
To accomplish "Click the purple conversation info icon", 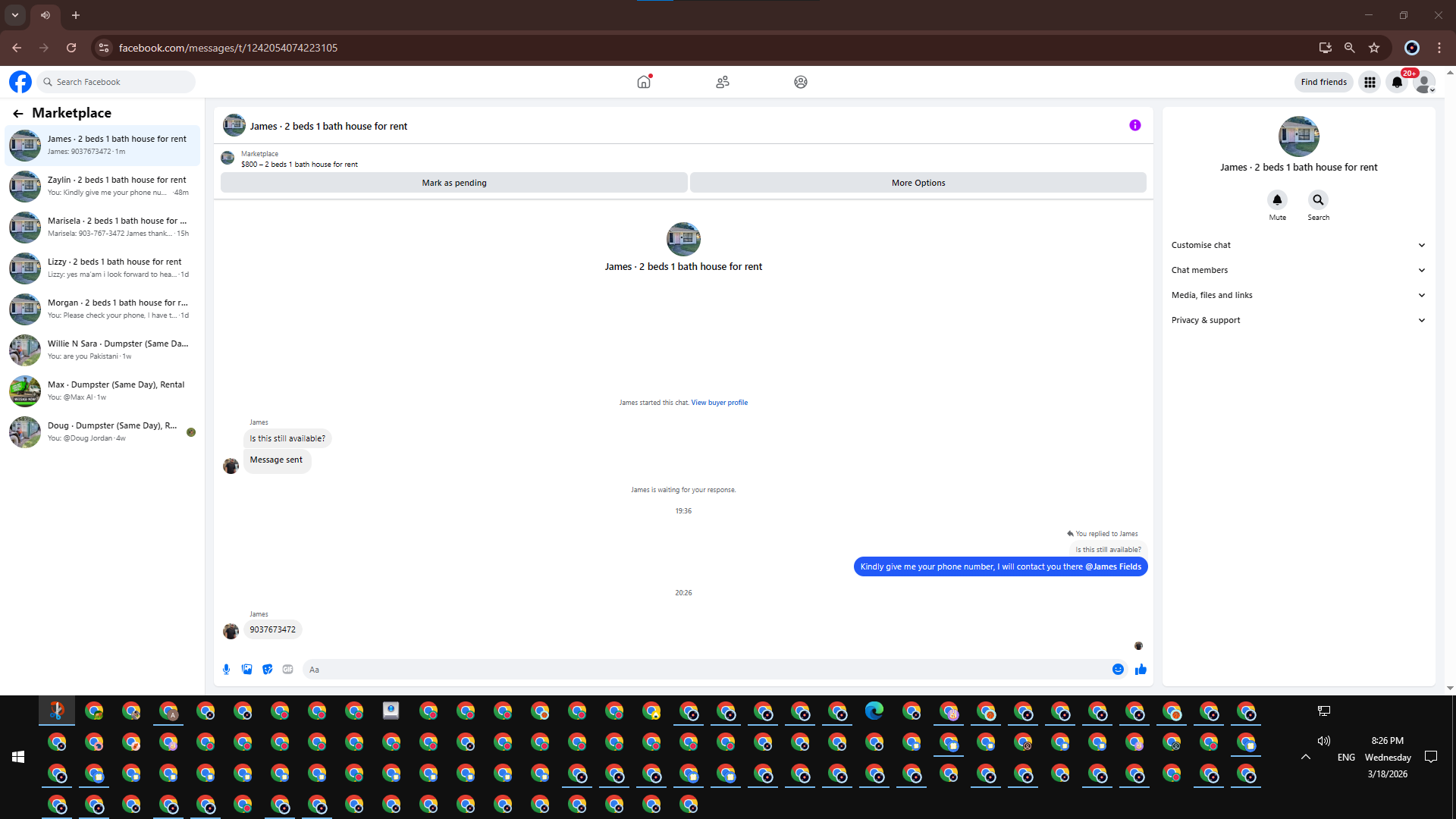I will [x=1134, y=126].
